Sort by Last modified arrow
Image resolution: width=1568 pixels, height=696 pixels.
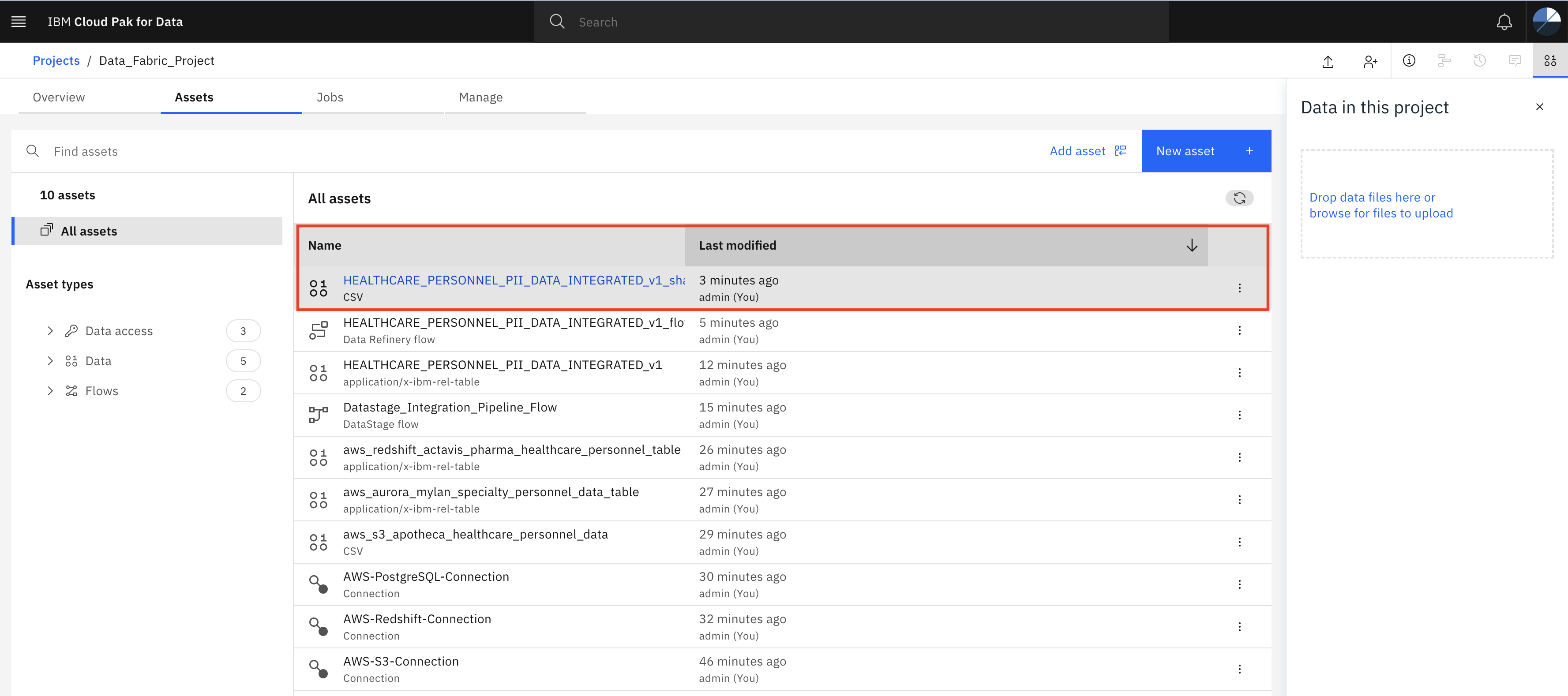pyautogui.click(x=1191, y=246)
